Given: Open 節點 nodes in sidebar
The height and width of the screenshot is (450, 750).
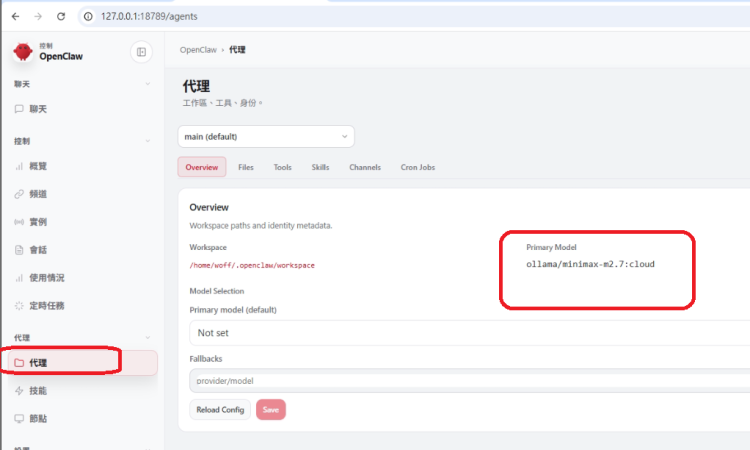Looking at the screenshot, I should [38, 418].
